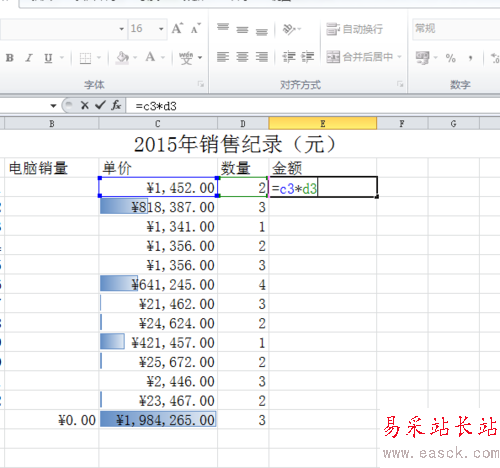Click the borders icon
This screenshot has height=468, width=500.
85,58
